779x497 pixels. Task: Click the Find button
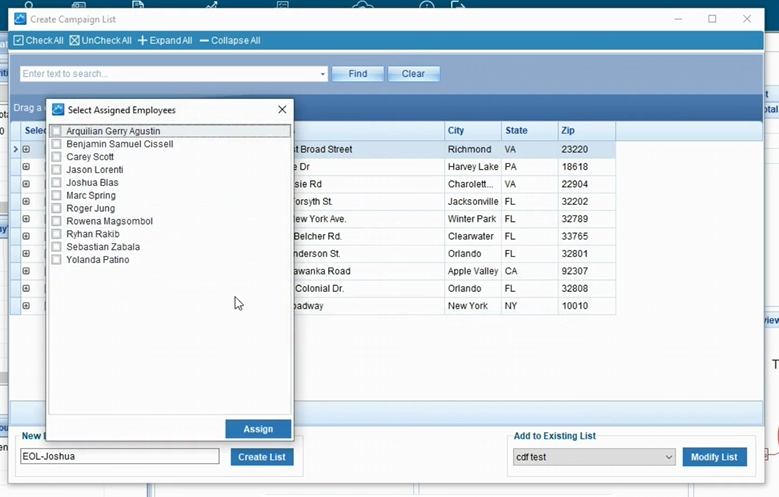tap(357, 74)
